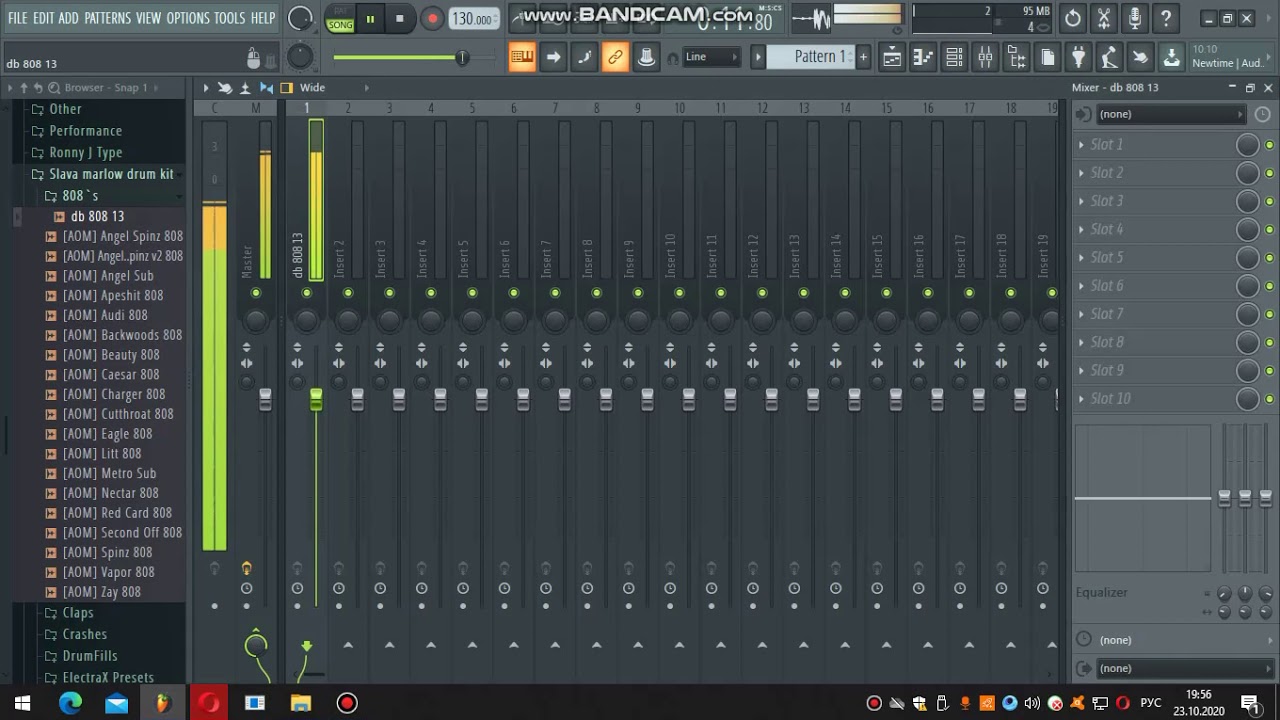This screenshot has height=720, width=1280.
Task: Click the tempo tapper icon
Action: coord(1109,57)
